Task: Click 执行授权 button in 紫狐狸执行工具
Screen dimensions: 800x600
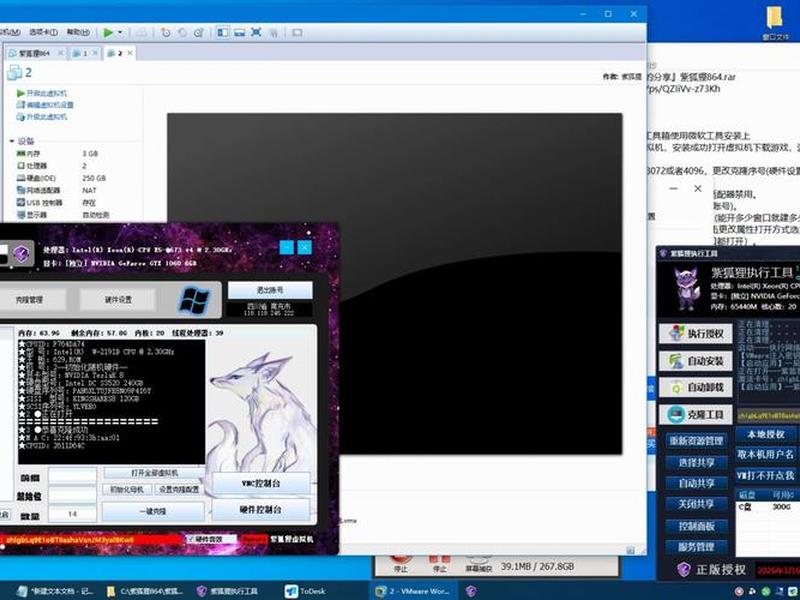Action: [696, 334]
